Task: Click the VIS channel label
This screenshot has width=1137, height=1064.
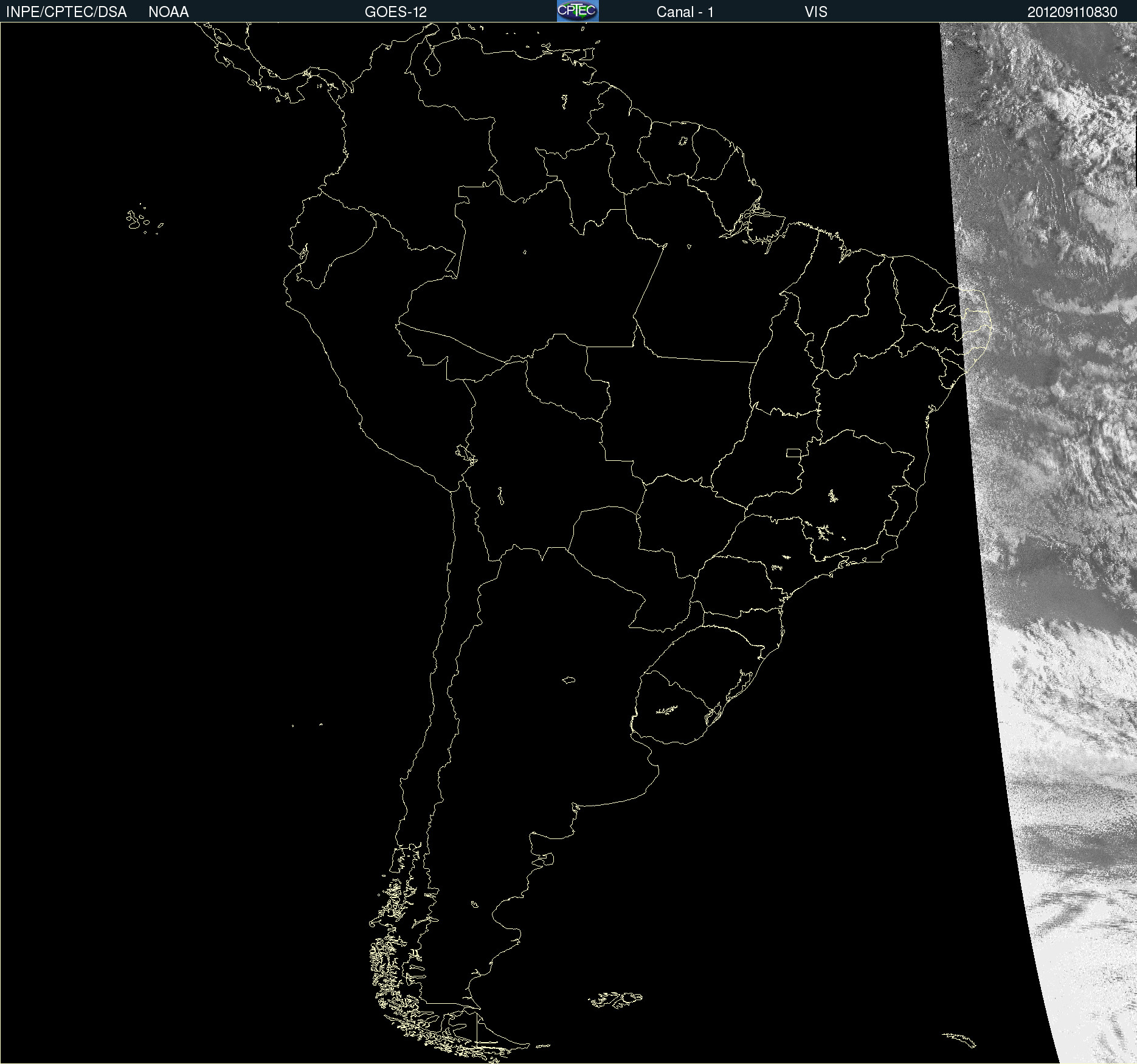Action: click(x=816, y=12)
